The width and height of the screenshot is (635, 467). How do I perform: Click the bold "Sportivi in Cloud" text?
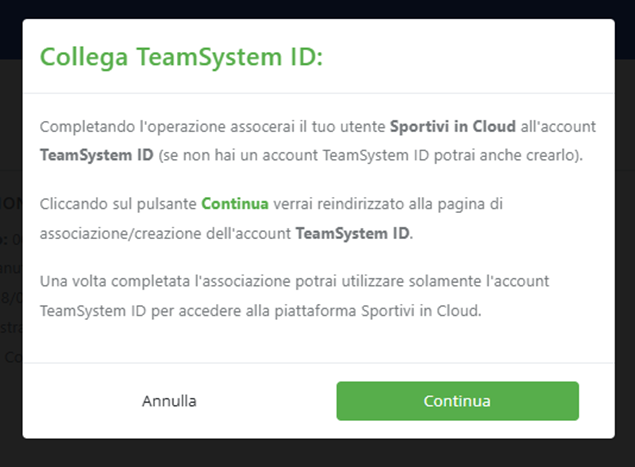tap(453, 128)
